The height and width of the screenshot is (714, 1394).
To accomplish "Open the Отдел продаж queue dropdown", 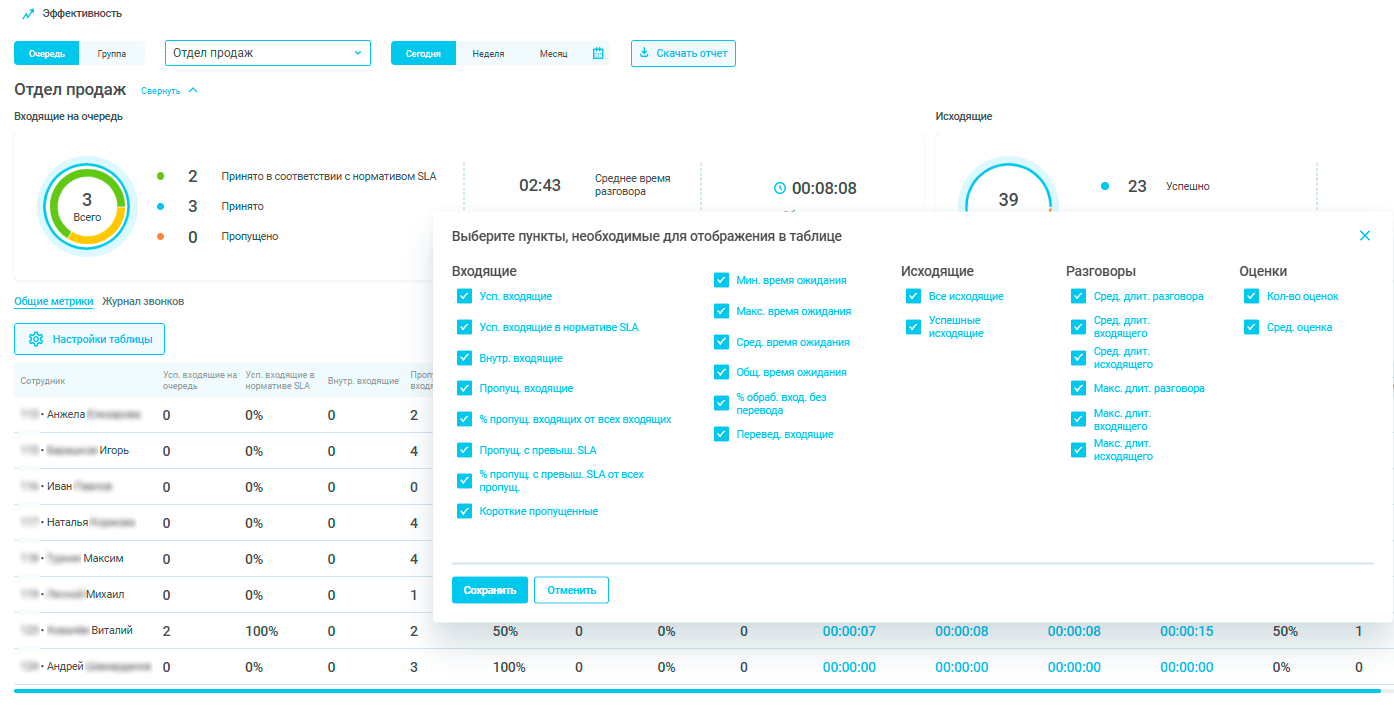I will 267,53.
